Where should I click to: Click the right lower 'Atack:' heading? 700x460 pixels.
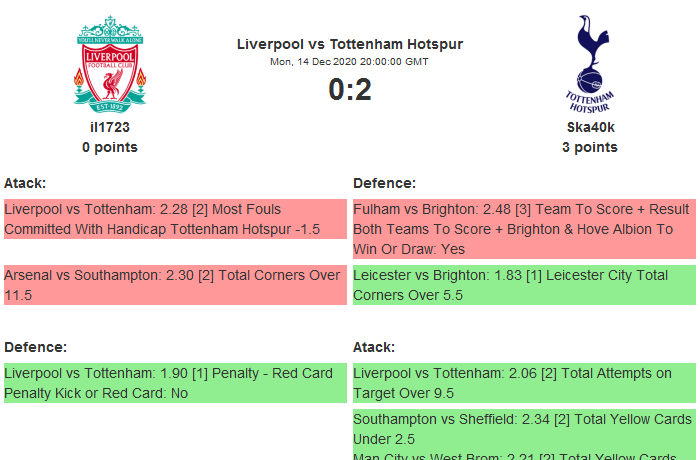coord(374,347)
